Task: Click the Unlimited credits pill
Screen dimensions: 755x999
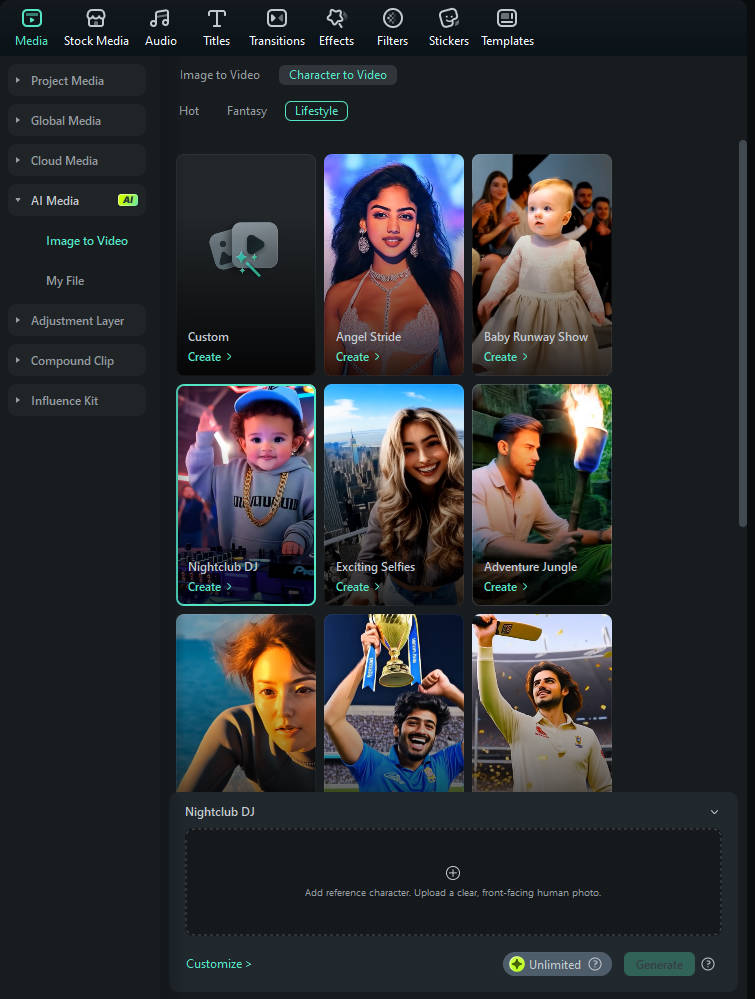Action: point(557,964)
